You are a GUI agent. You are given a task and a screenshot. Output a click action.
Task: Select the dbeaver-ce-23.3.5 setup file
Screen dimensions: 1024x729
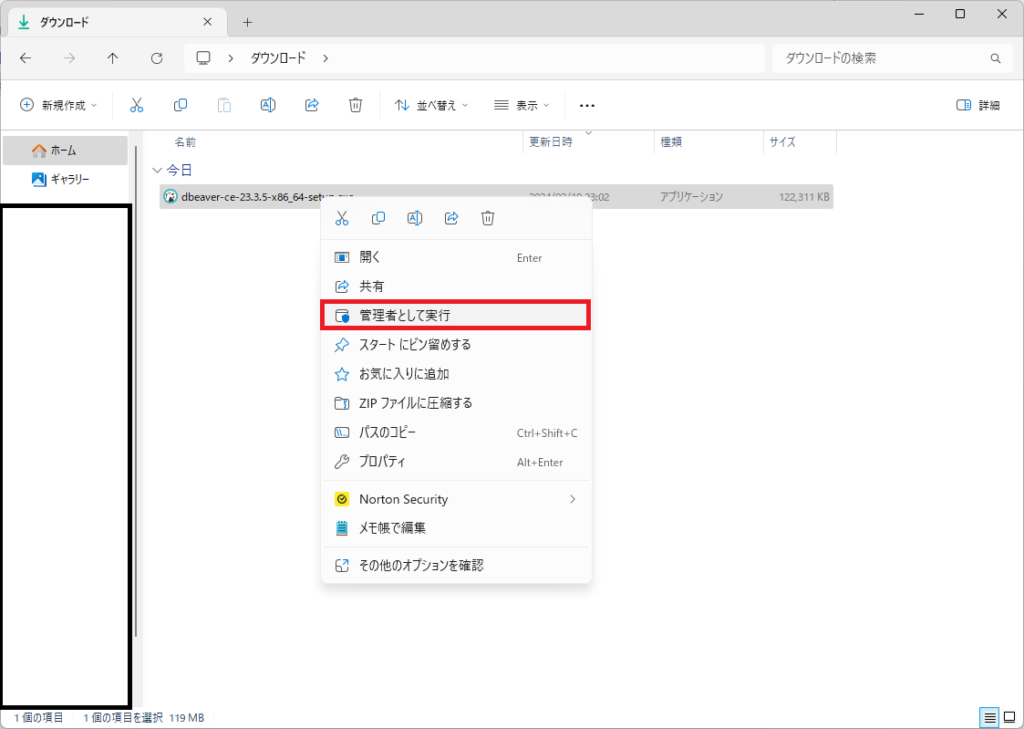pyautogui.click(x=496, y=197)
